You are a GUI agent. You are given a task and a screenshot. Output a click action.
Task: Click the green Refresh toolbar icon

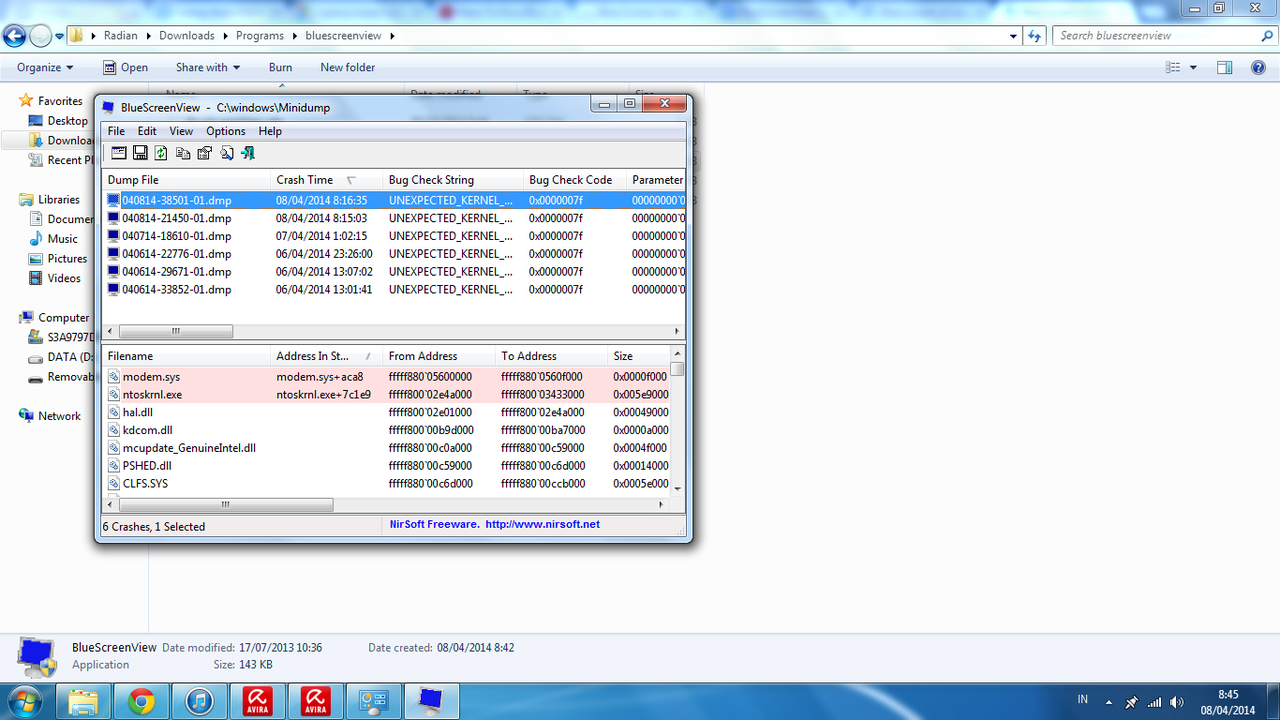click(x=161, y=153)
